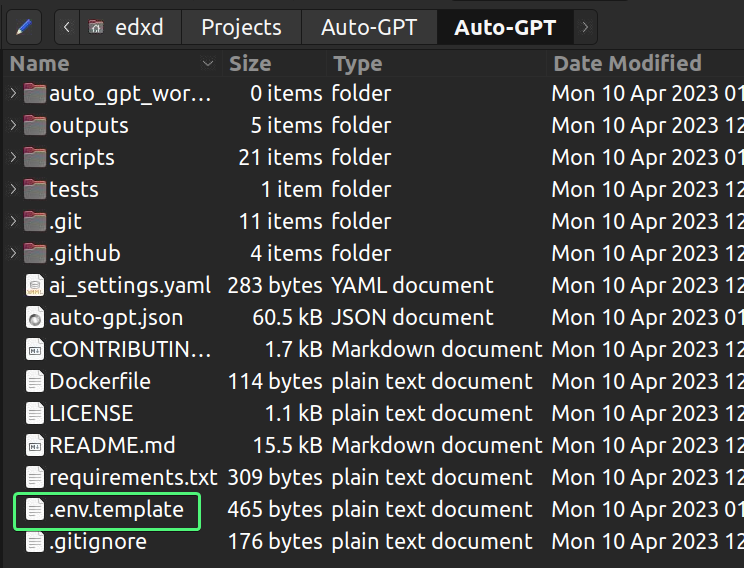
Task: Click the left path-scroll arrow
Action: pyautogui.click(x=67, y=27)
